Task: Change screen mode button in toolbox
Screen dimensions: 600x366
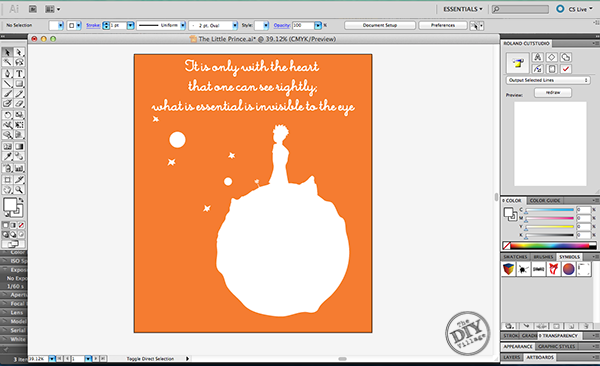Action: pos(13,244)
